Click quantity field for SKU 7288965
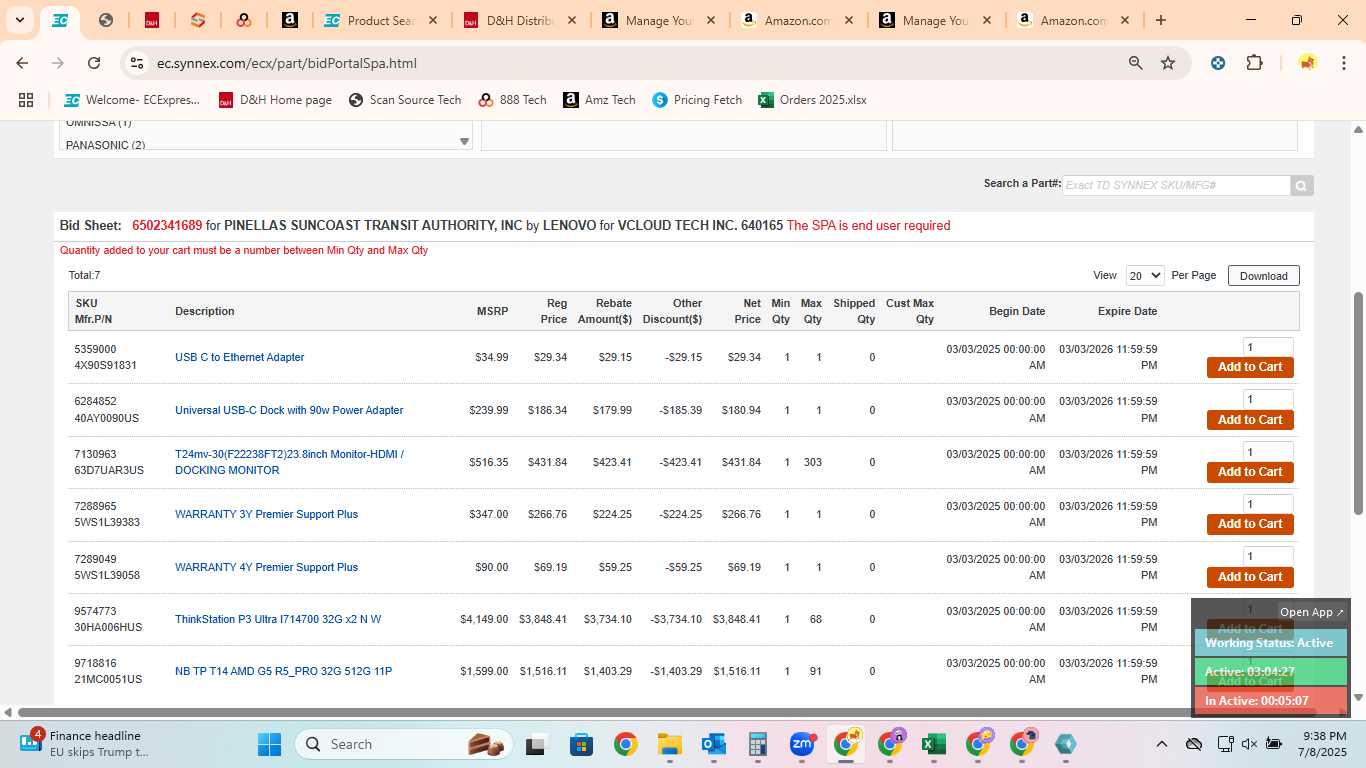Image resolution: width=1366 pixels, height=768 pixels. [1268, 504]
